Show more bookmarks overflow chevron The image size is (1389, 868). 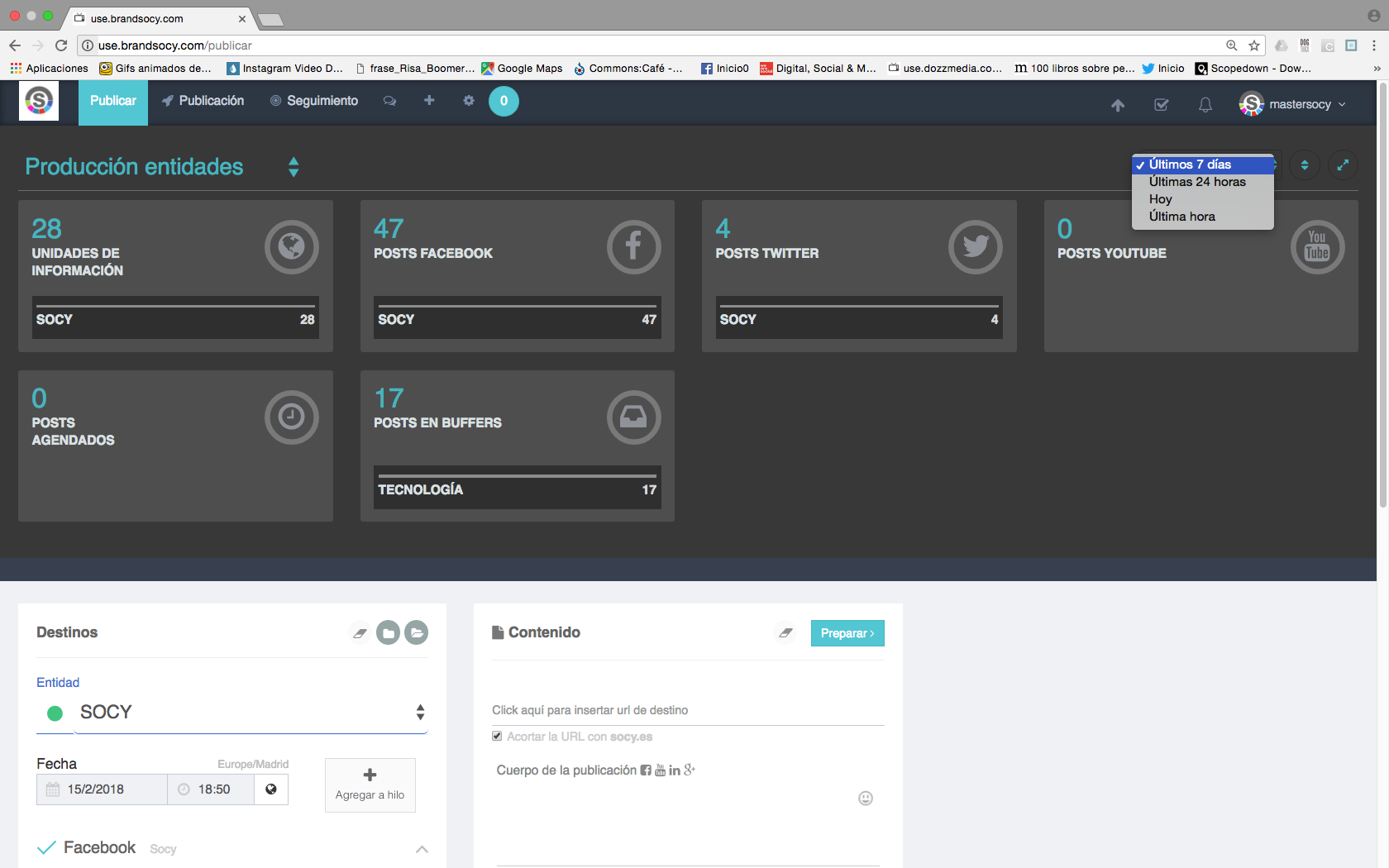click(x=1377, y=69)
